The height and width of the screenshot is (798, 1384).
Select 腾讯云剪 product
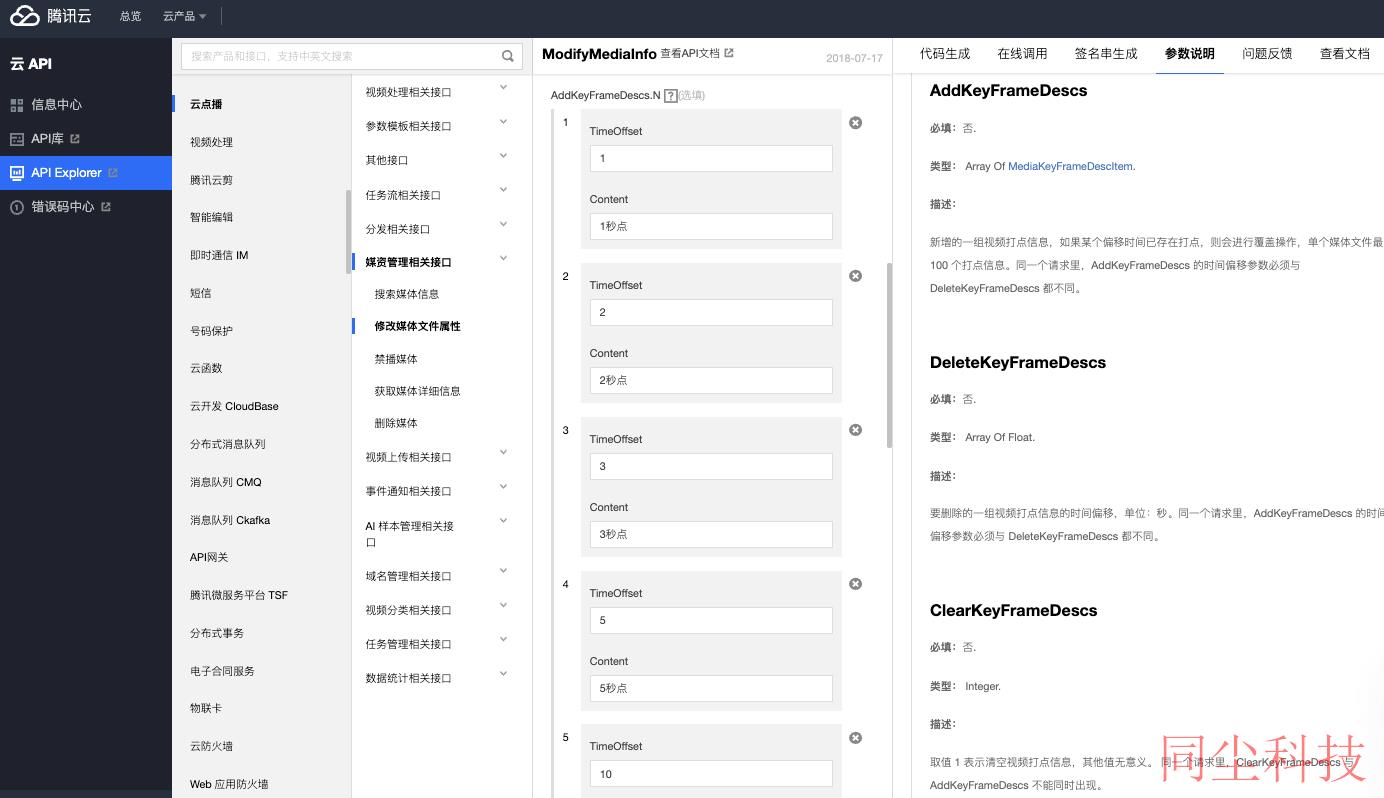point(211,180)
